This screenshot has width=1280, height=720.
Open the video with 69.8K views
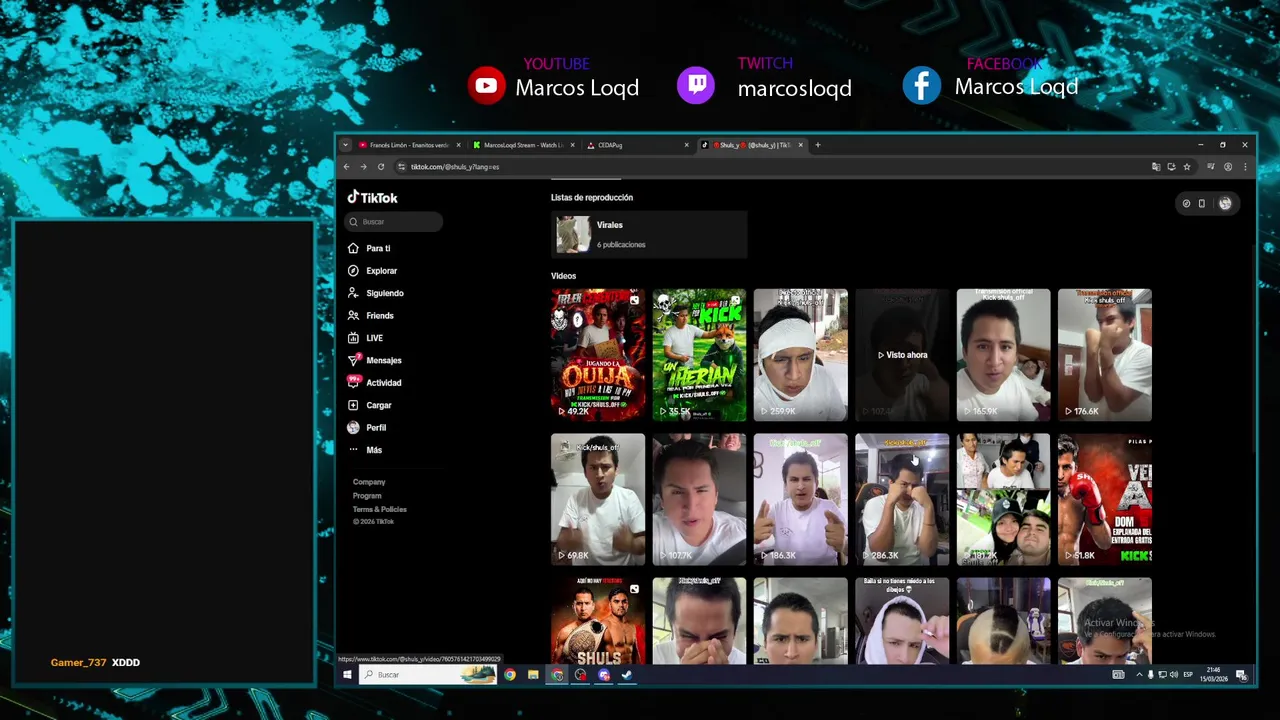click(x=598, y=499)
